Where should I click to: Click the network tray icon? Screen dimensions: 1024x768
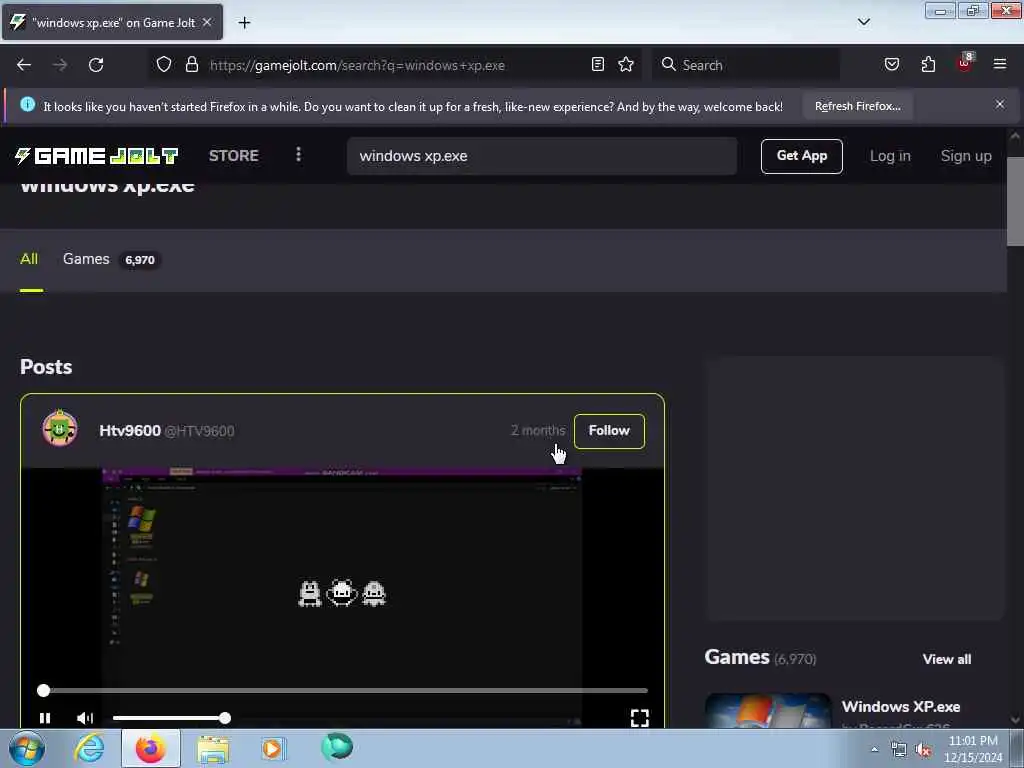[899, 750]
